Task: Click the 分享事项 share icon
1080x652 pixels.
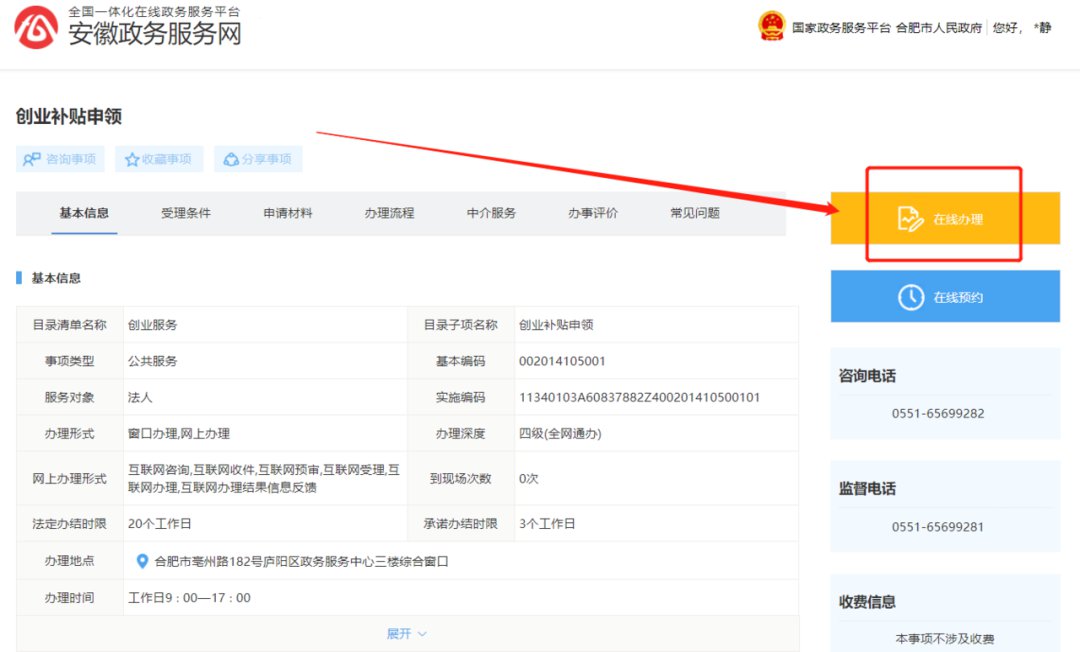Action: tap(231, 159)
